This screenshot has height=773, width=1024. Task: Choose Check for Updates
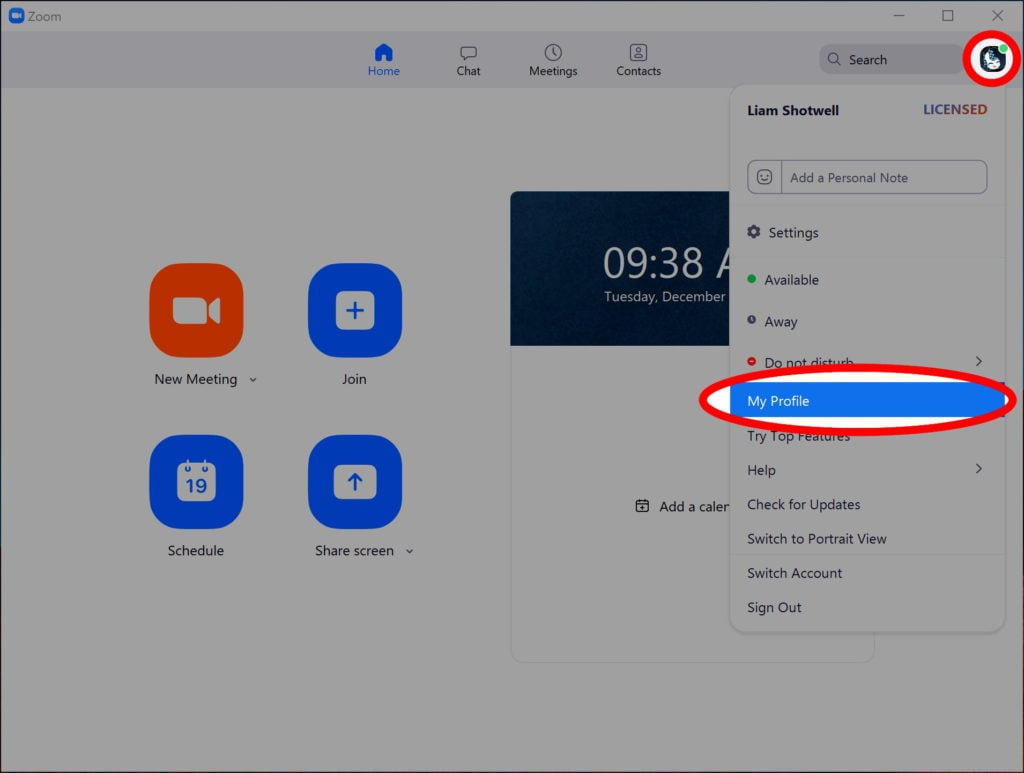click(867, 504)
